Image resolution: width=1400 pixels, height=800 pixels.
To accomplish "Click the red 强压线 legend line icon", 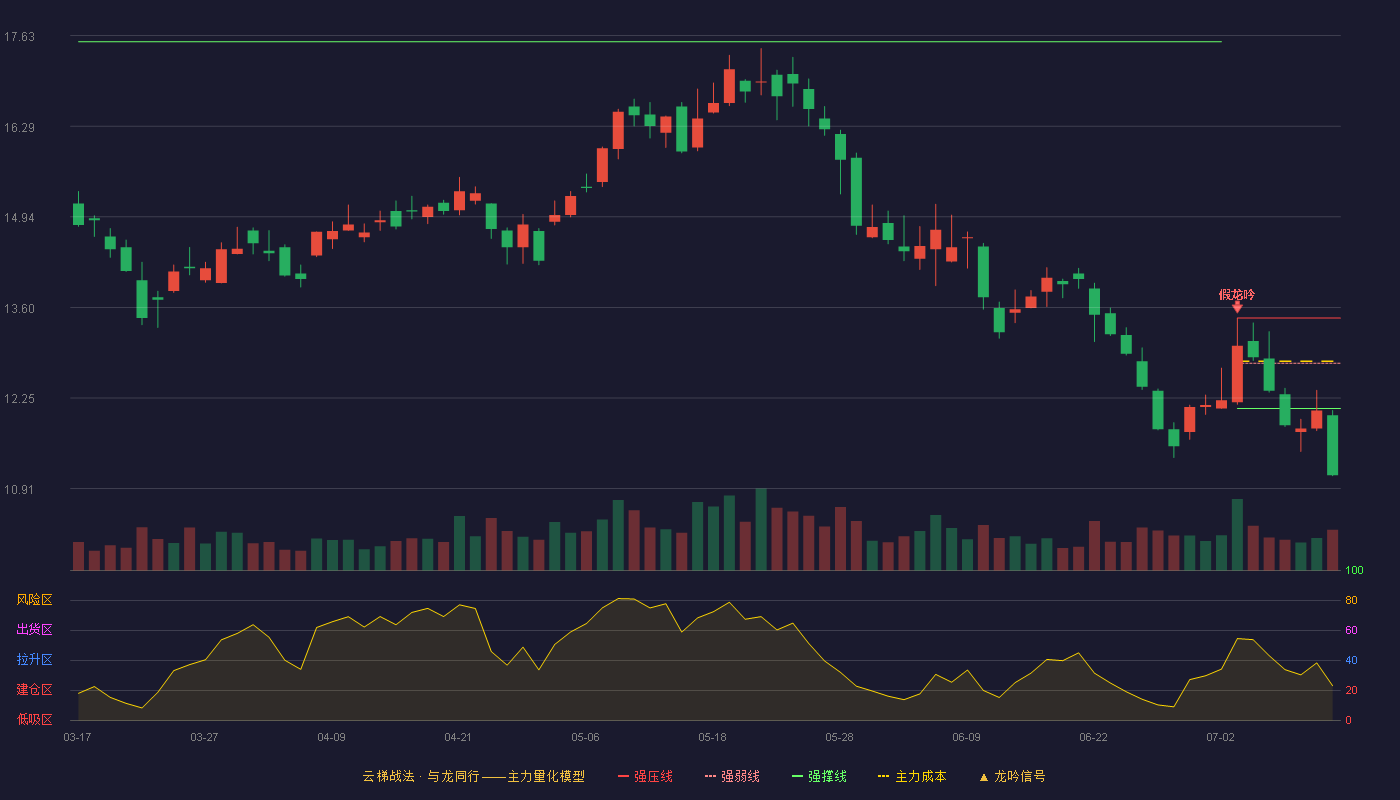I will click(x=623, y=777).
